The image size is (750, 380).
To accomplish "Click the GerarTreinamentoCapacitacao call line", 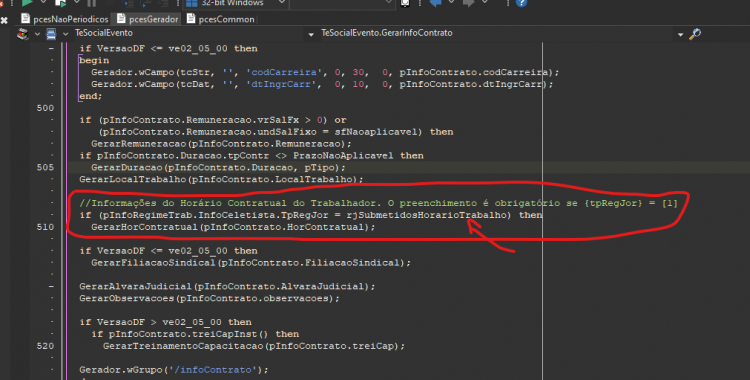I will tap(254, 346).
